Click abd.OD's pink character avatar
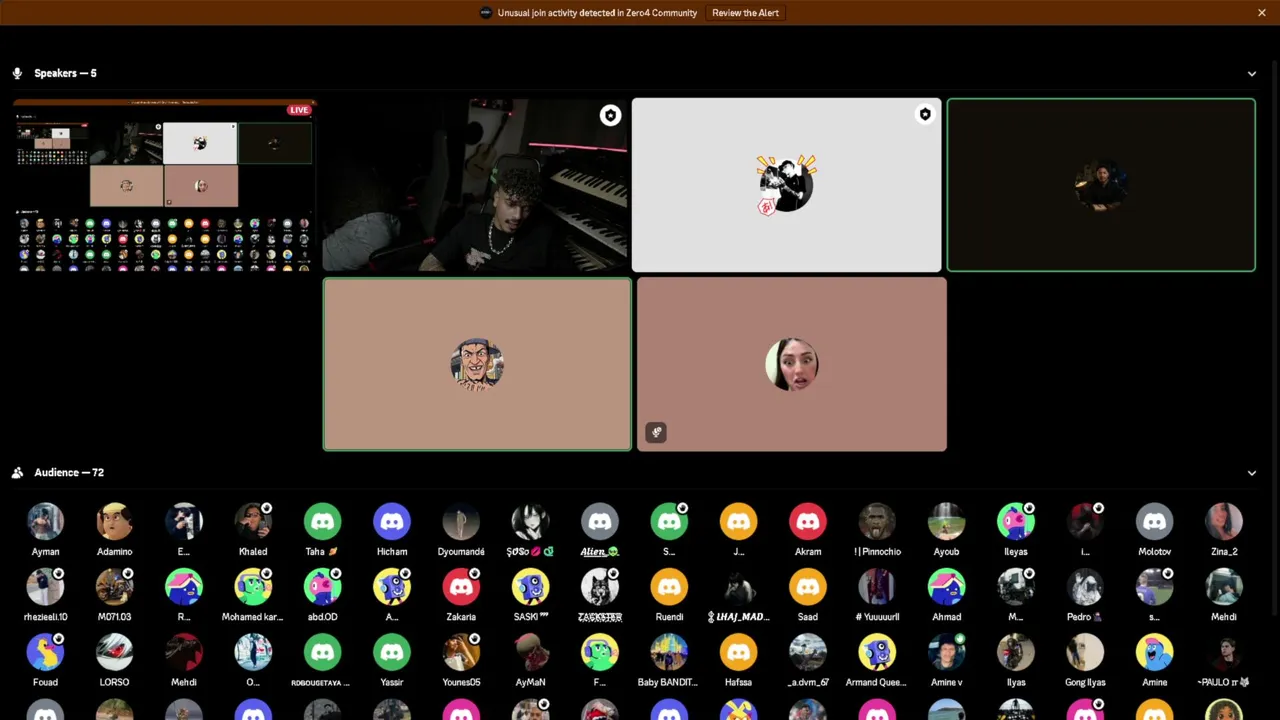Image resolution: width=1280 pixels, height=720 pixels. point(322,587)
